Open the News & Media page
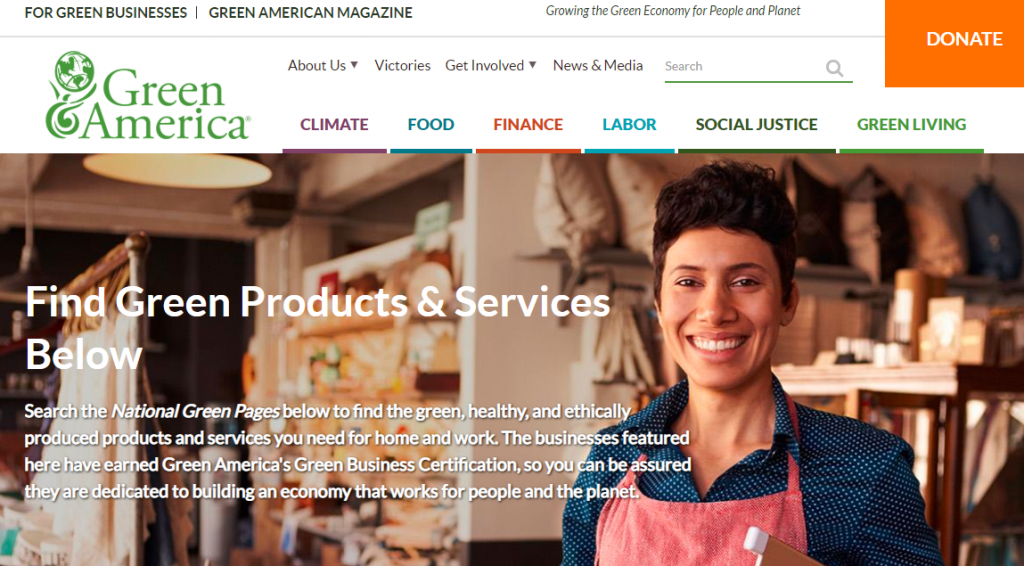Image resolution: width=1024 pixels, height=566 pixels. pos(598,65)
